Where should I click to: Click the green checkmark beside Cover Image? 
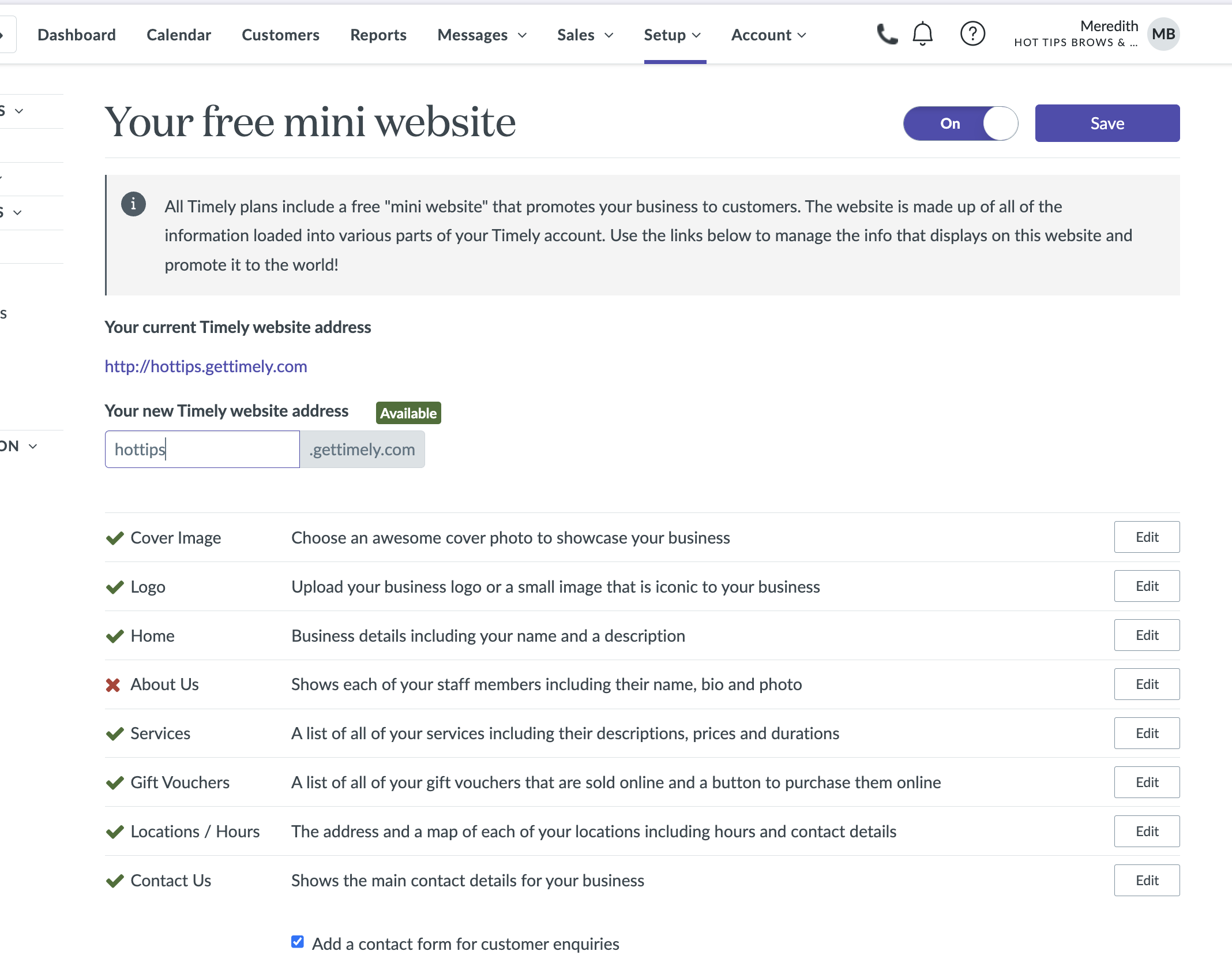point(115,538)
